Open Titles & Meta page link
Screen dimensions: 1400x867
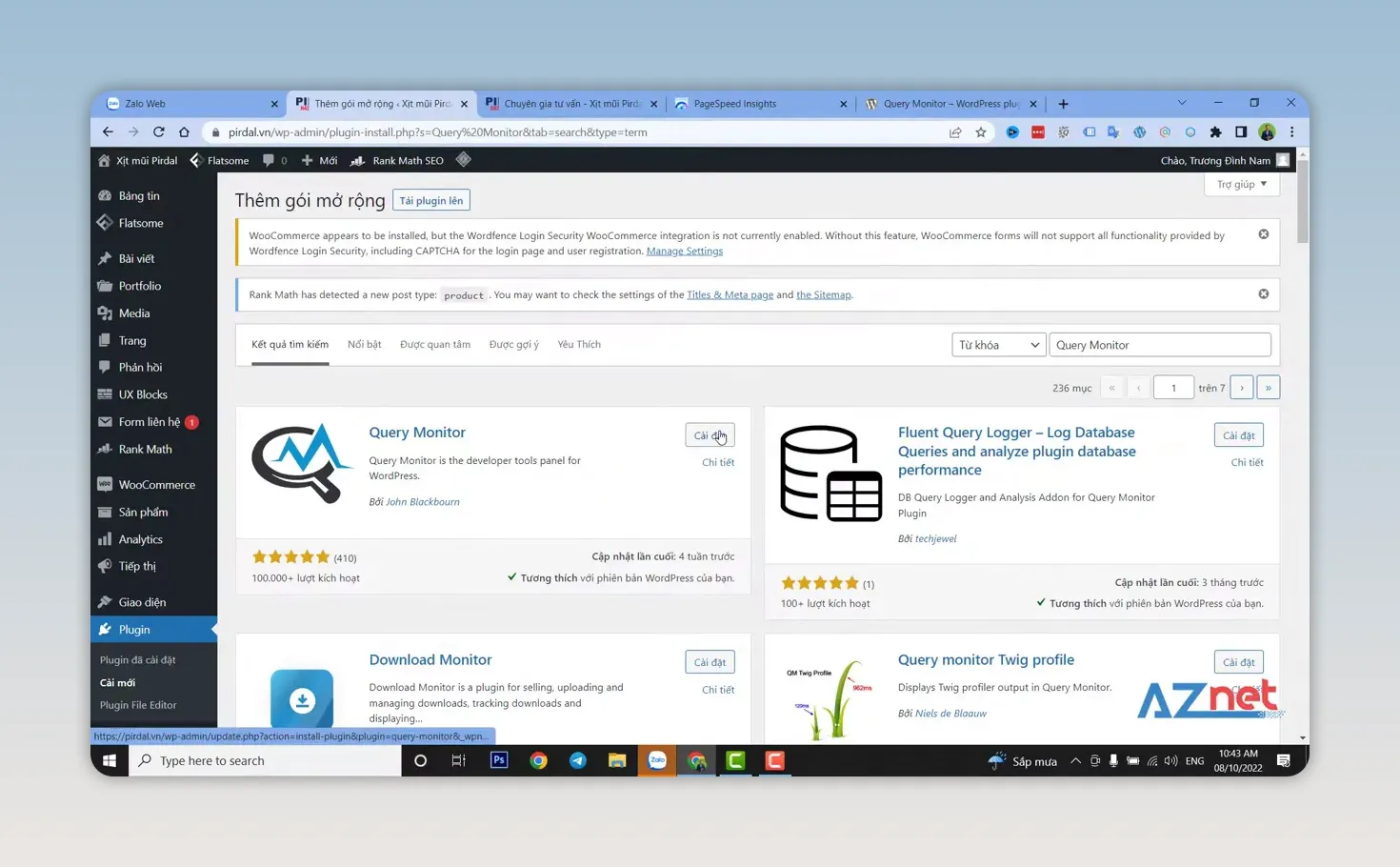click(730, 294)
